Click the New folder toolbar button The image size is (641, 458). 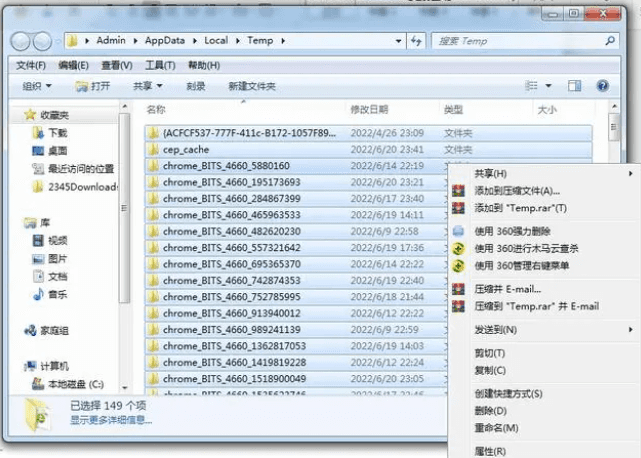click(252, 86)
